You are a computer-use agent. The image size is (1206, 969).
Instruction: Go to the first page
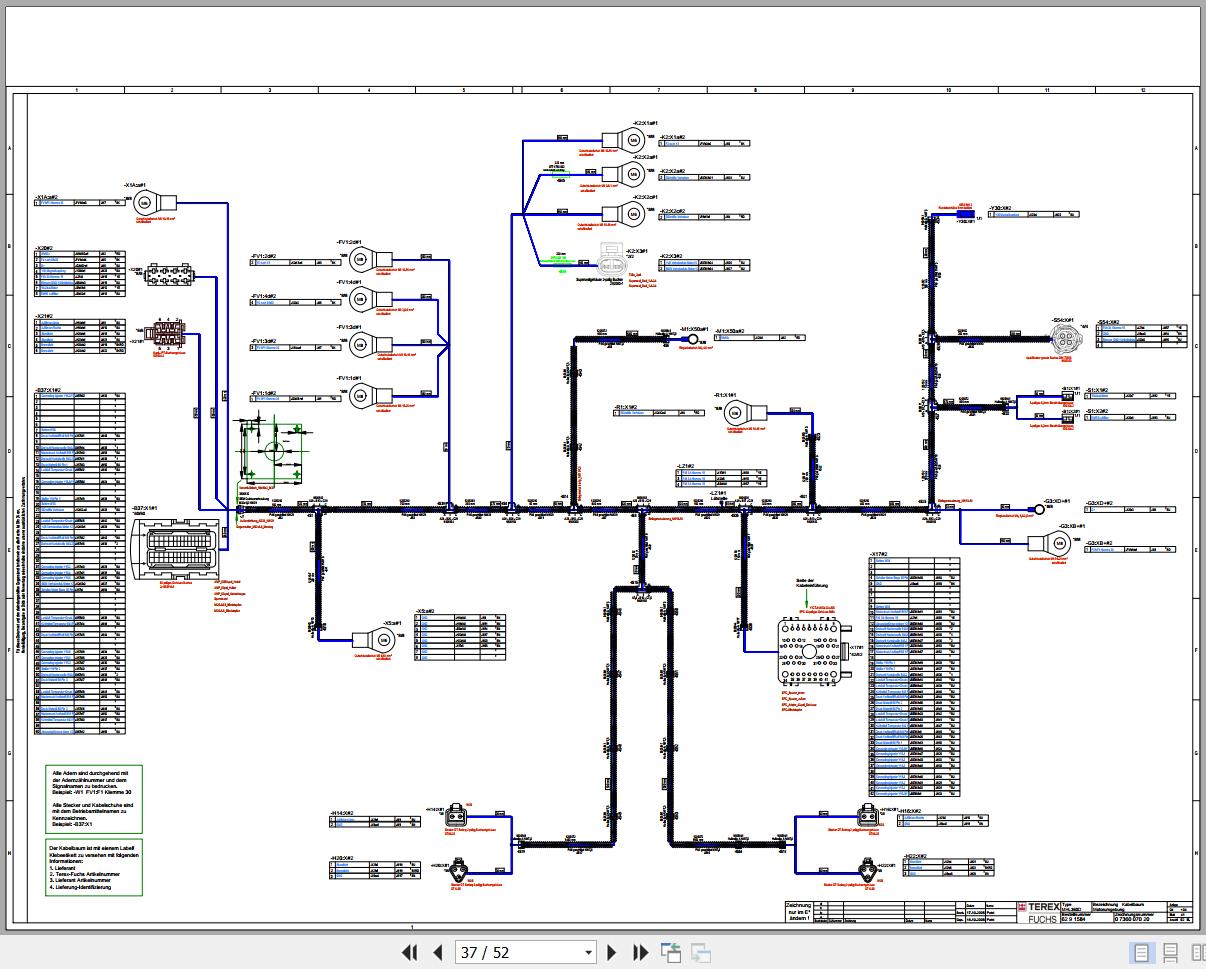coord(410,952)
